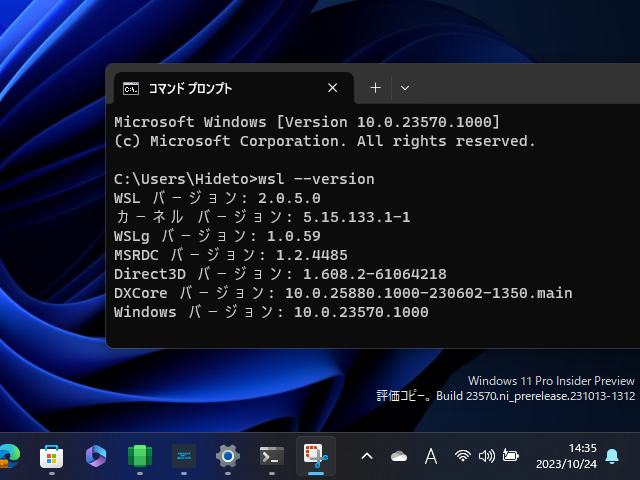Image resolution: width=640 pixels, height=480 pixels.
Task: Switch to Windows Terminal taskbar icon
Action: tap(272, 456)
